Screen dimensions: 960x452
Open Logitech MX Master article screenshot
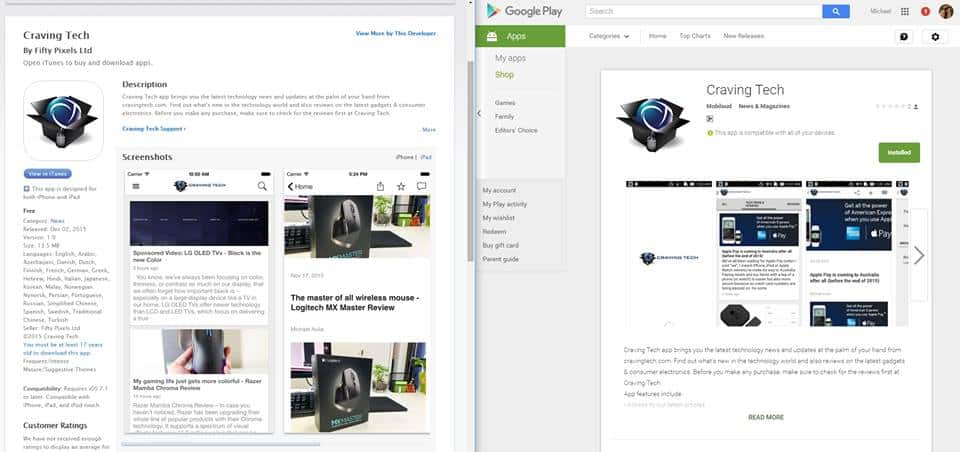tap(357, 301)
